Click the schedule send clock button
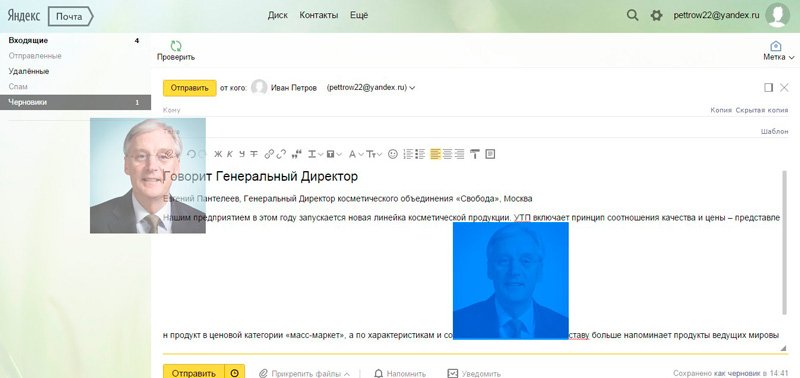Viewport: 800px width, 378px height. (x=235, y=373)
